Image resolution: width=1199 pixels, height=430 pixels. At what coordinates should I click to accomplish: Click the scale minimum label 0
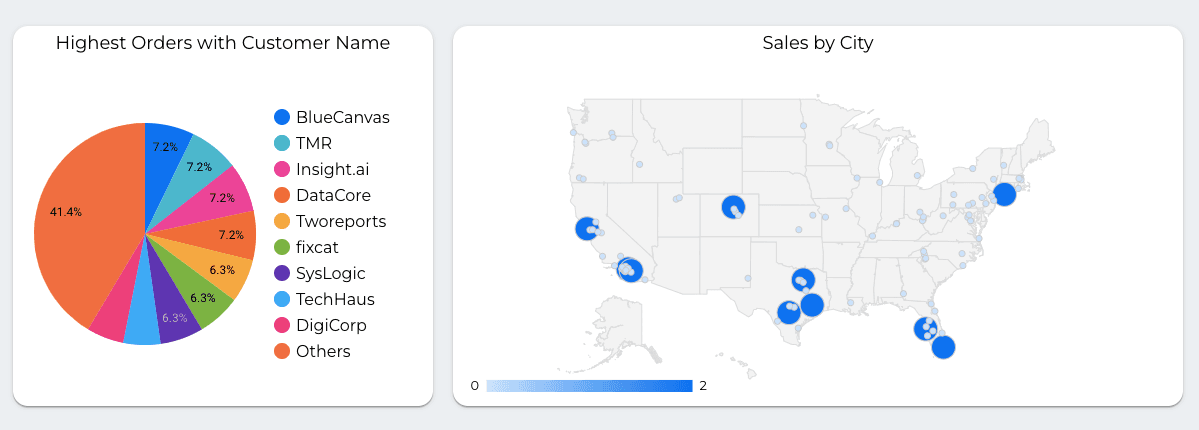(x=474, y=386)
